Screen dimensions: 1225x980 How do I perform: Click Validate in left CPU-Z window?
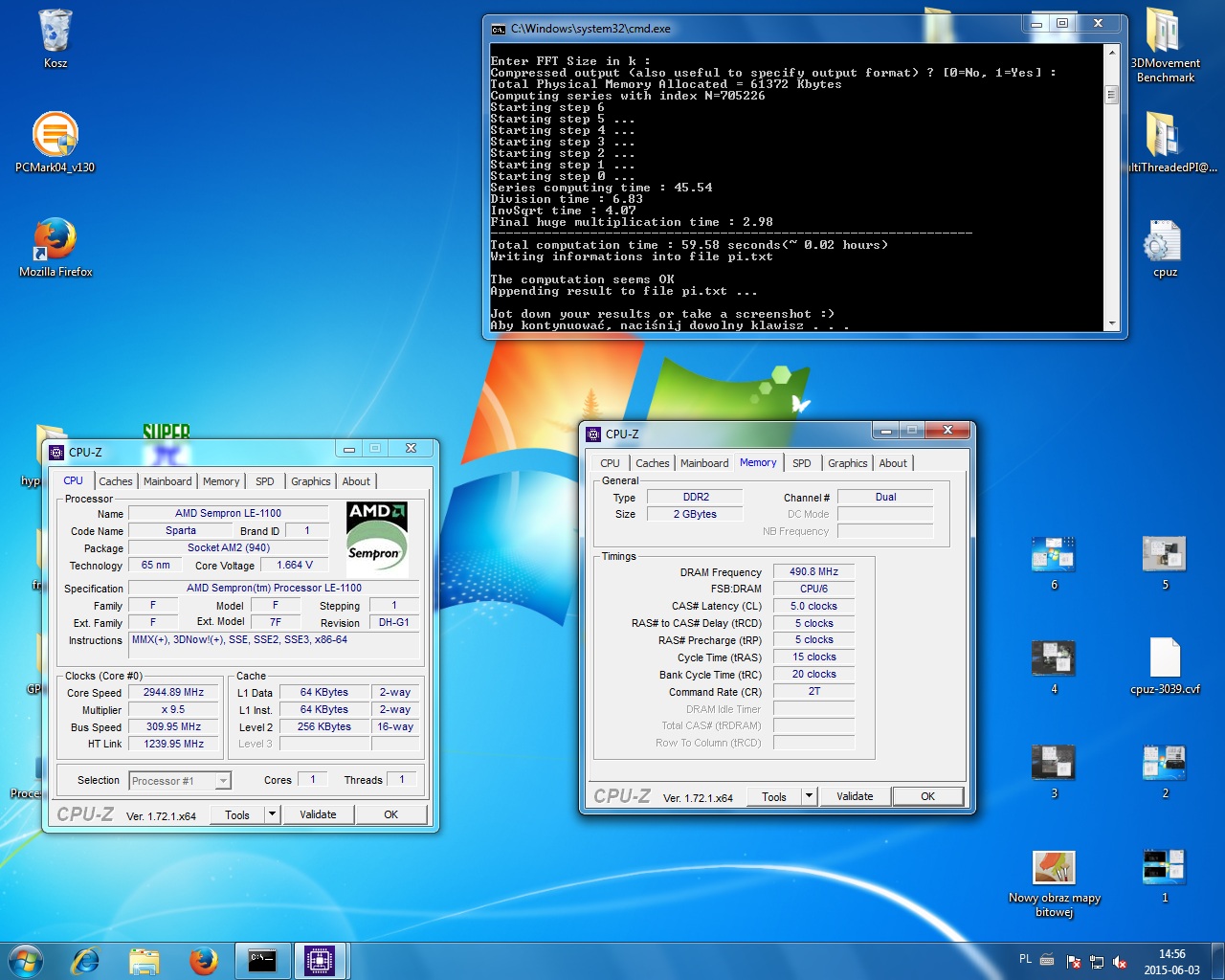[x=318, y=814]
